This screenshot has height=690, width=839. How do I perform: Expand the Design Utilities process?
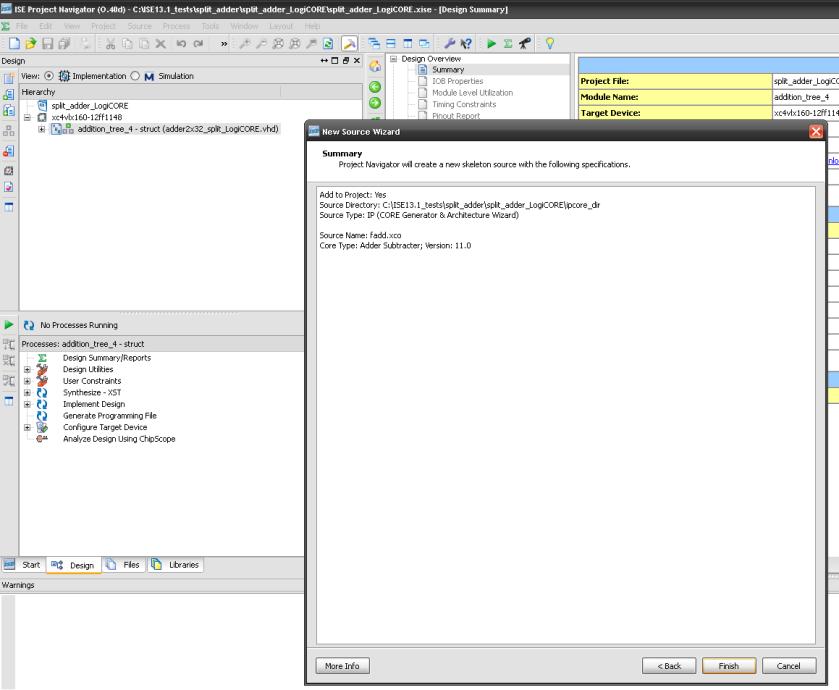(x=27, y=370)
